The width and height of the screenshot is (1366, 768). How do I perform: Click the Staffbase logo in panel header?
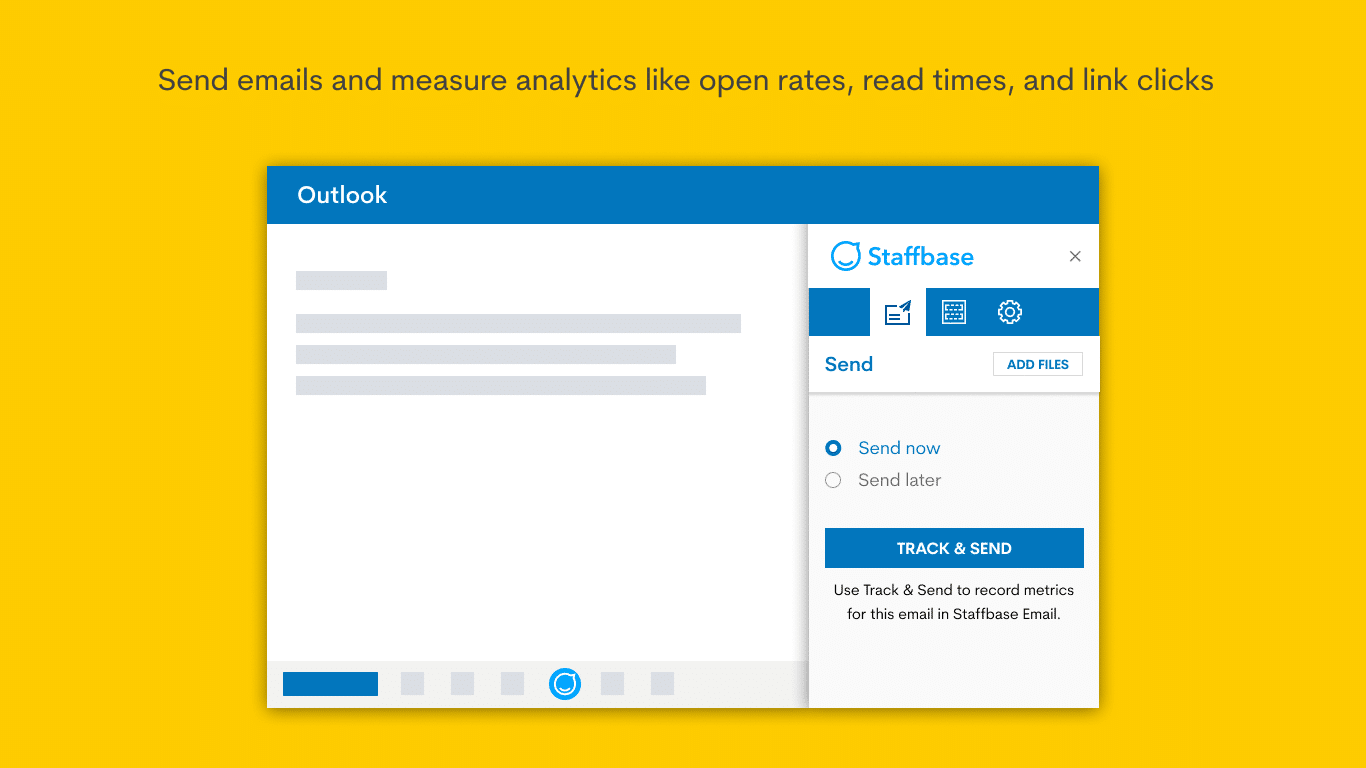902,256
